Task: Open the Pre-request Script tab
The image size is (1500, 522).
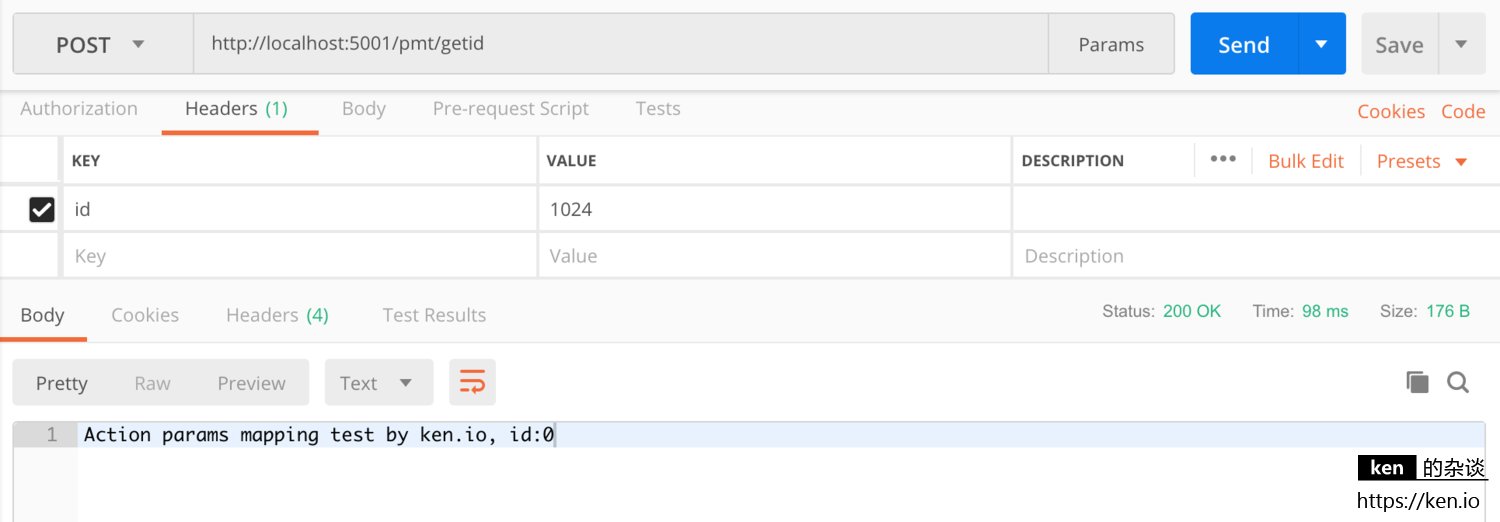Action: tap(511, 109)
